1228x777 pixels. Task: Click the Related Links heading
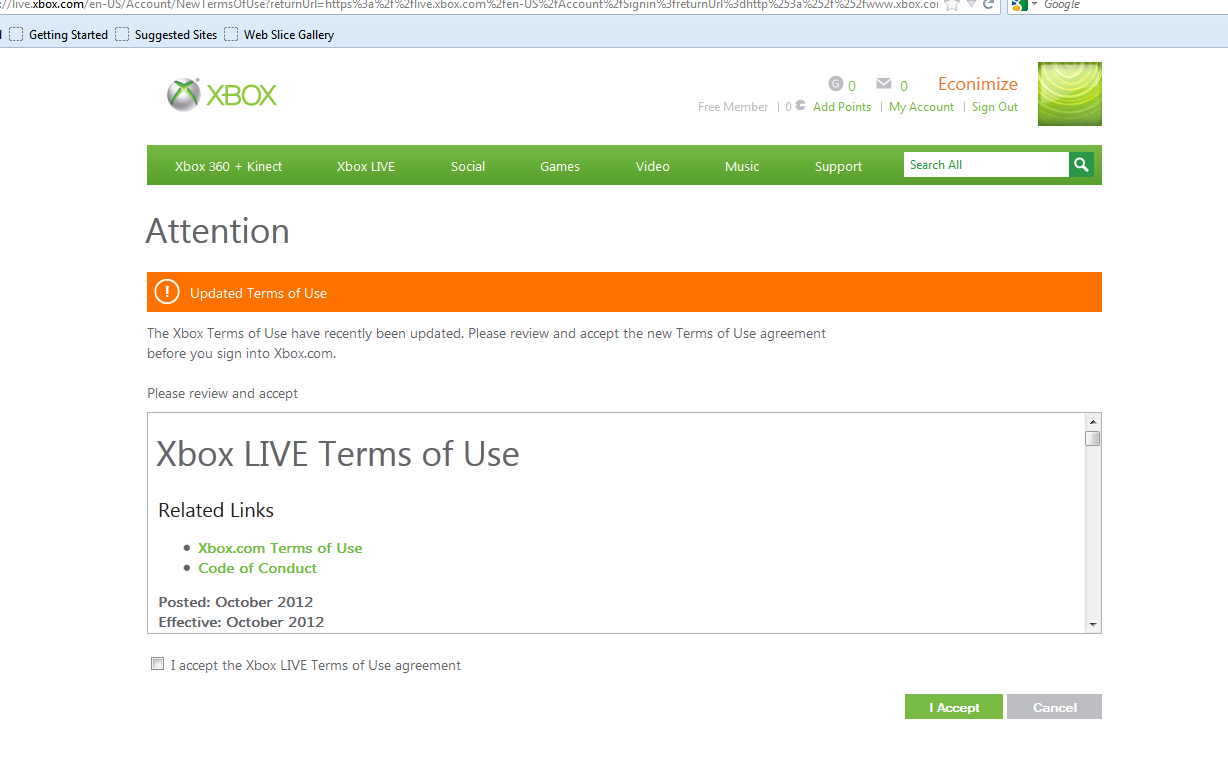tap(216, 510)
